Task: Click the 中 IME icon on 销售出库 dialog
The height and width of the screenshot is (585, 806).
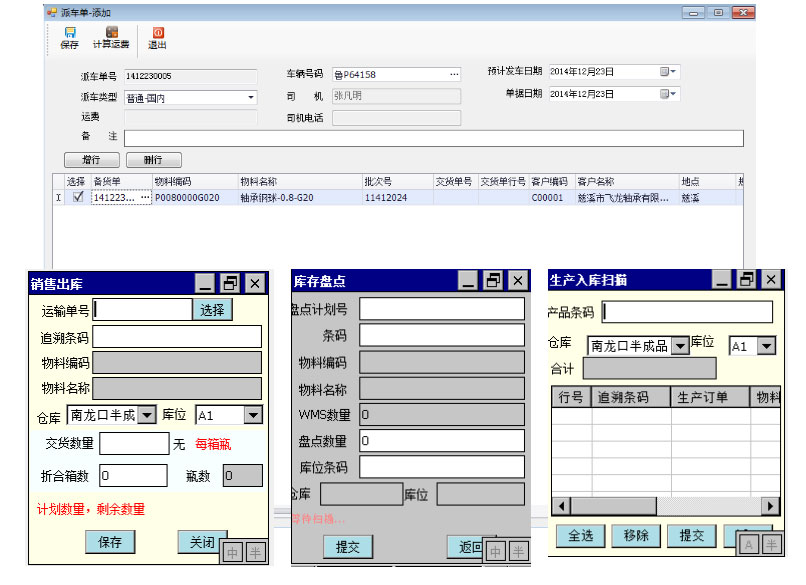Action: click(x=232, y=551)
